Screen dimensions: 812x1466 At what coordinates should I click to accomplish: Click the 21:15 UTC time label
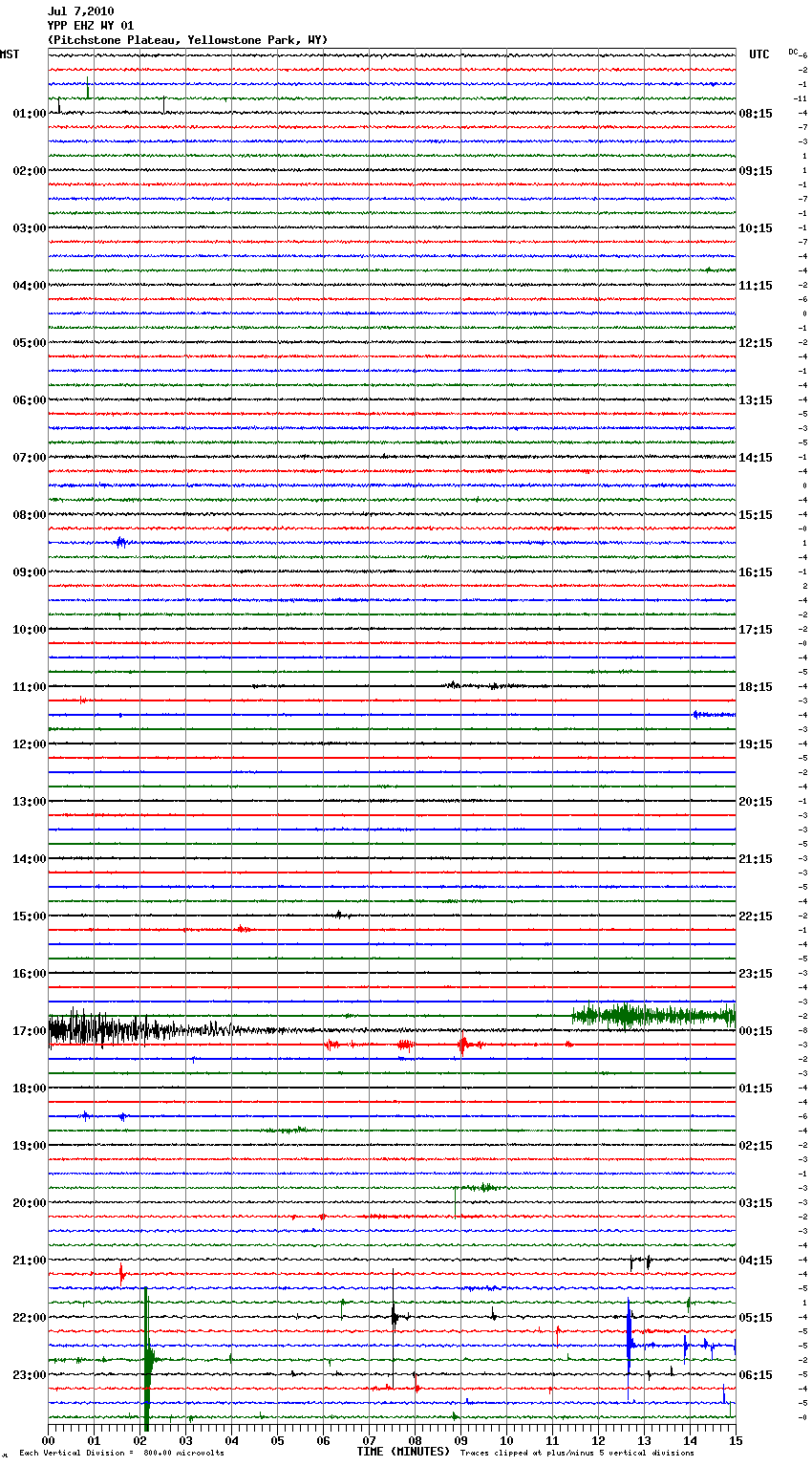click(756, 859)
